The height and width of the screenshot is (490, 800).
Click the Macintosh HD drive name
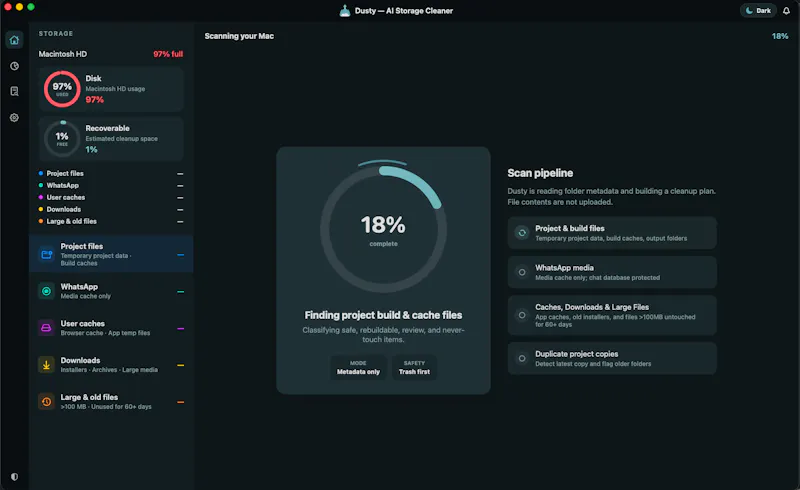click(x=63, y=54)
